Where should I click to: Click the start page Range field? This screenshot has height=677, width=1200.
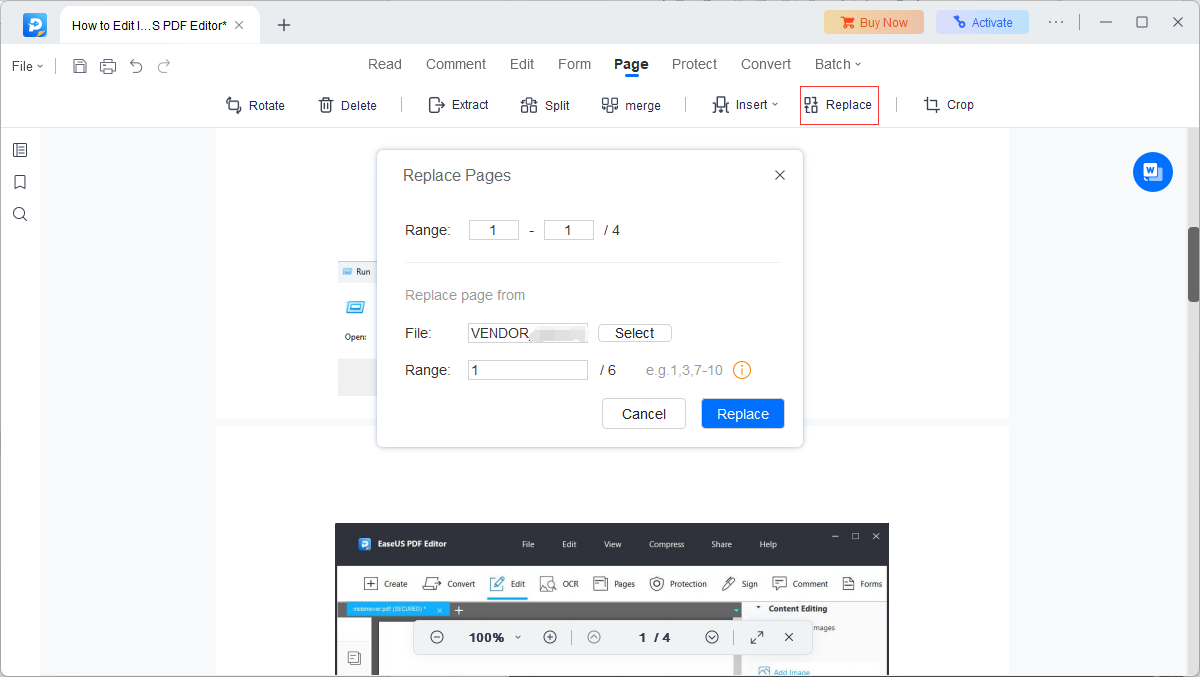494,230
